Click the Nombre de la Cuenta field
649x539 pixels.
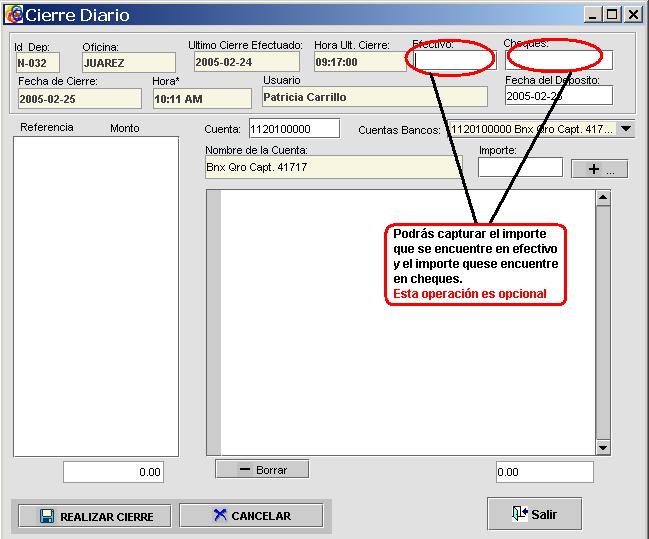[332, 167]
